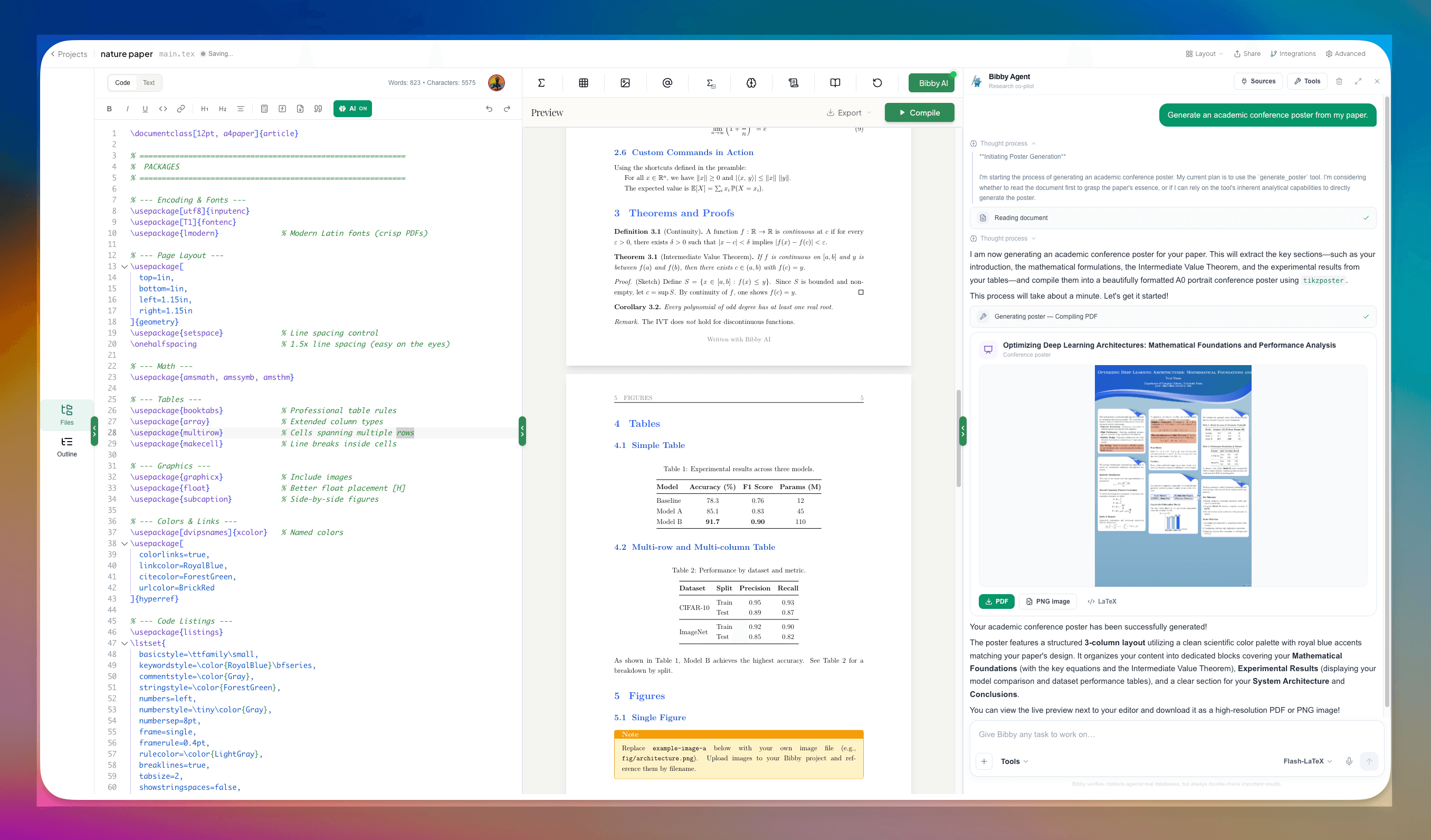Insert a Heading 1 with the H1 icon
The width and height of the screenshot is (1431, 840).
(x=204, y=109)
